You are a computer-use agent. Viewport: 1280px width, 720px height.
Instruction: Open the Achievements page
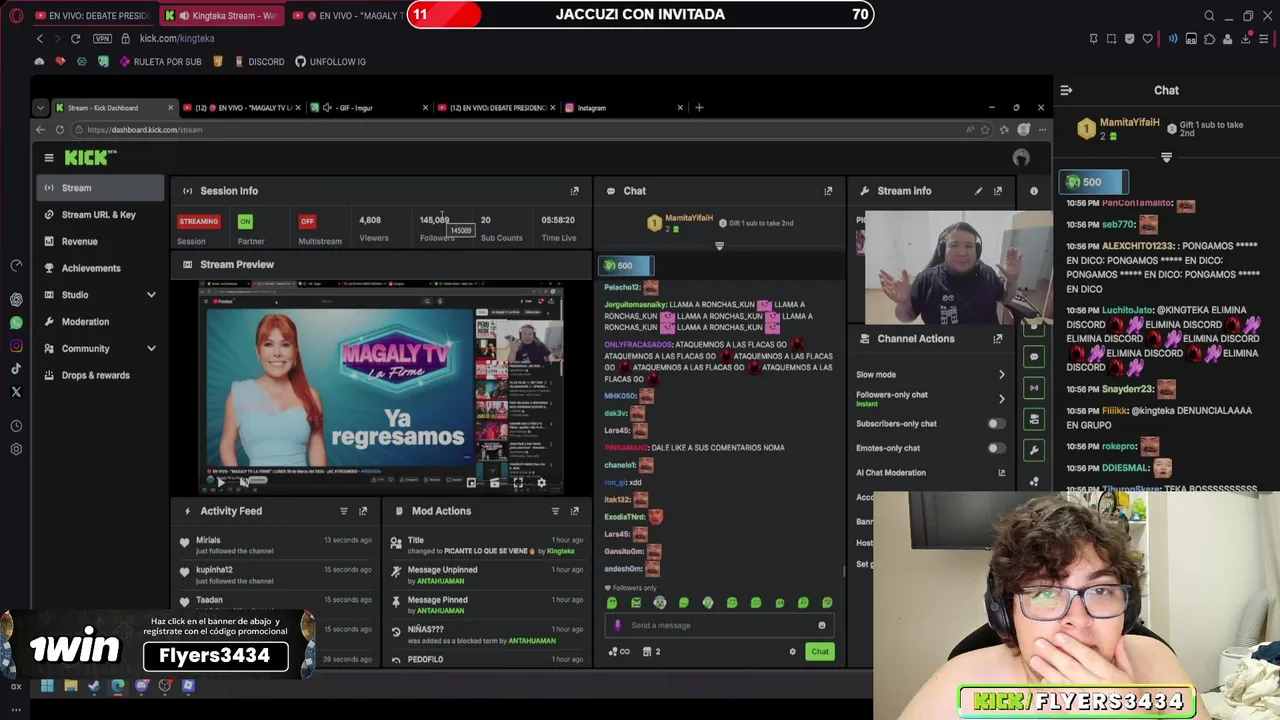102,268
